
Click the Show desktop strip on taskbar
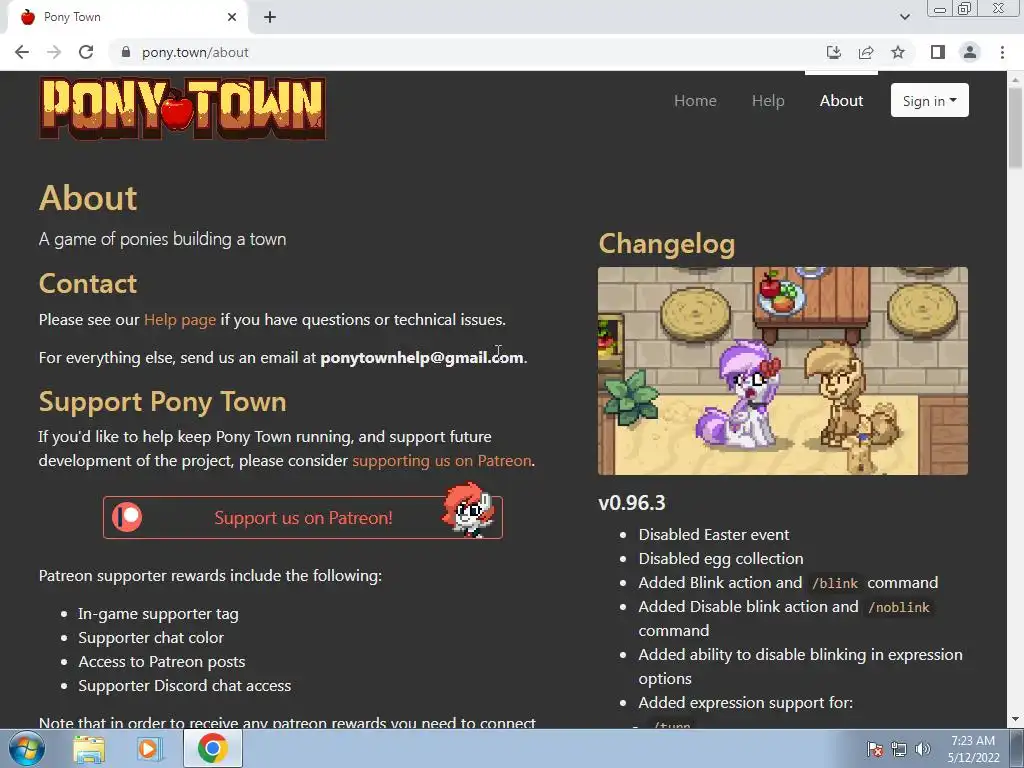[1017, 748]
